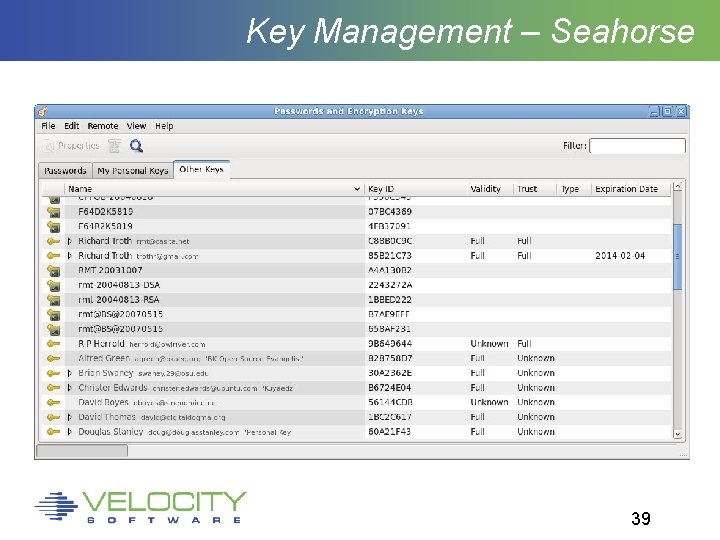The width and height of the screenshot is (720, 540).
Task: Open the Remote menu
Action: tap(103, 126)
